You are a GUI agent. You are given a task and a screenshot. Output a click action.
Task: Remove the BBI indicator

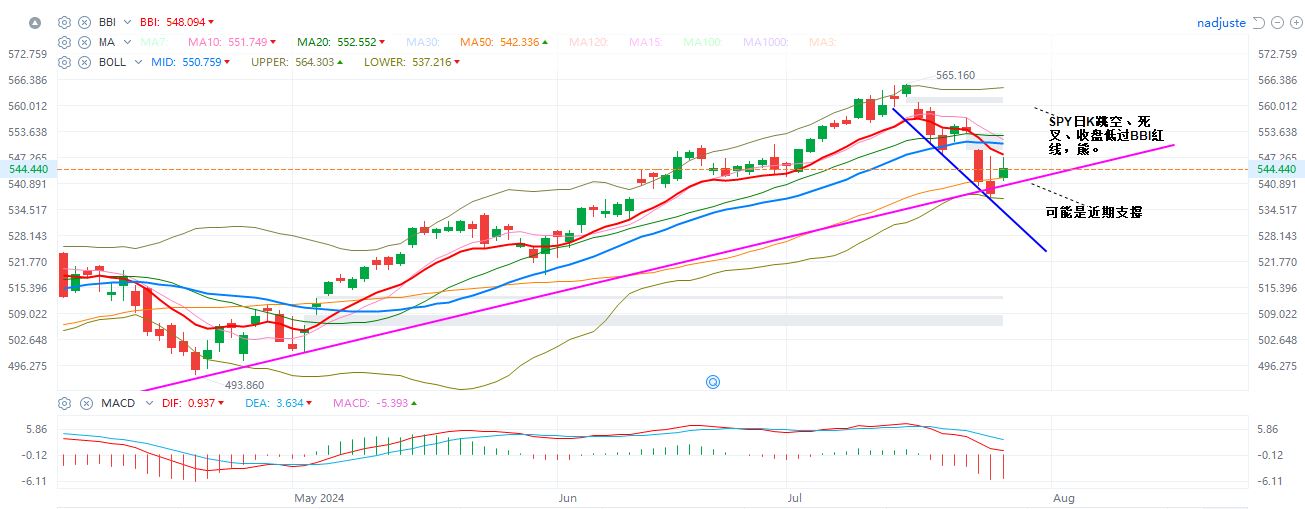[84, 22]
